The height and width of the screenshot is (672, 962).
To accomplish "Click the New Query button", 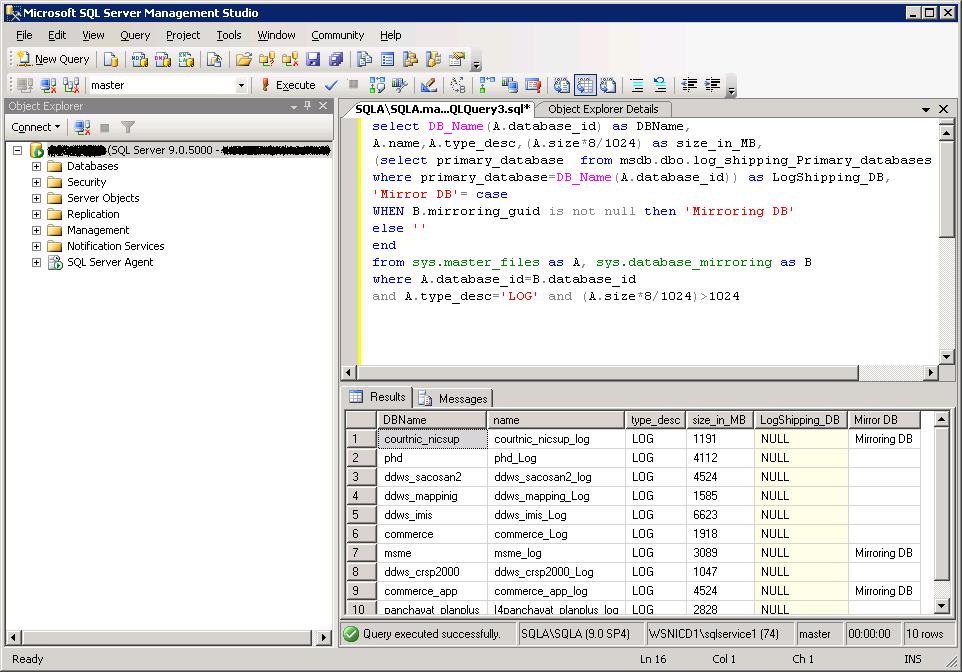I will click(53, 59).
